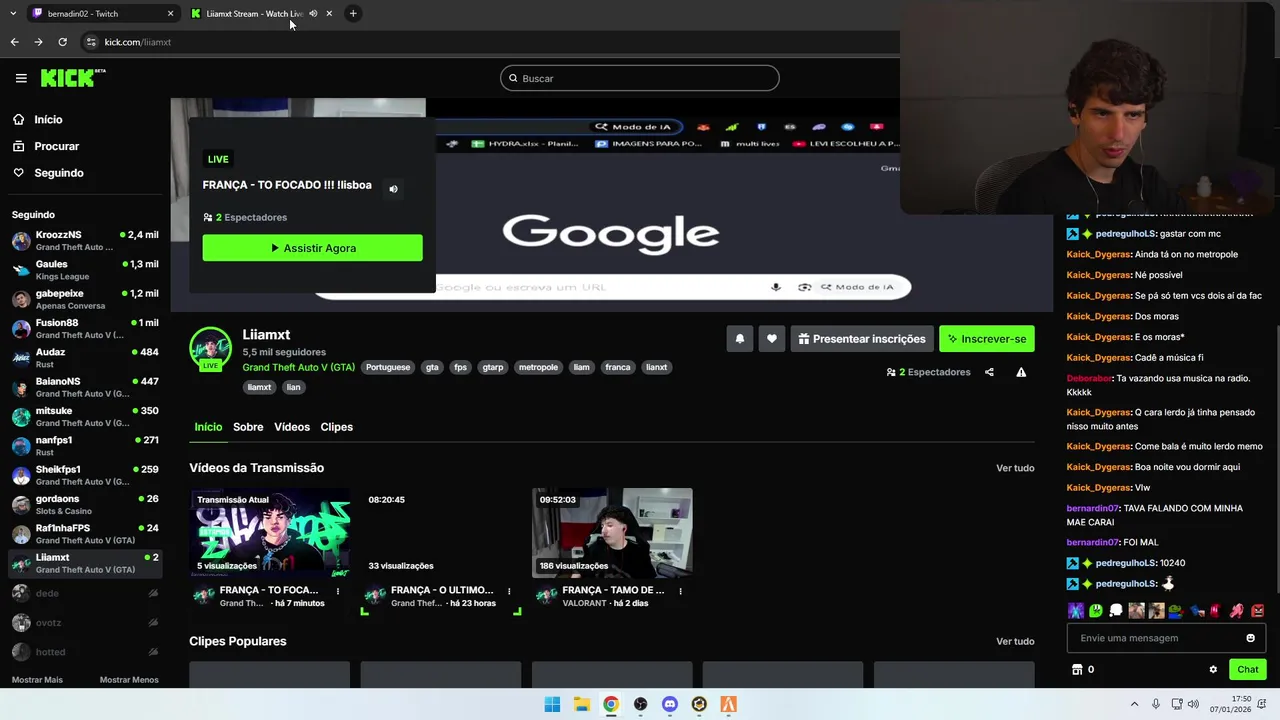Click the Kick logo
This screenshot has width=1280, height=720.
73,78
